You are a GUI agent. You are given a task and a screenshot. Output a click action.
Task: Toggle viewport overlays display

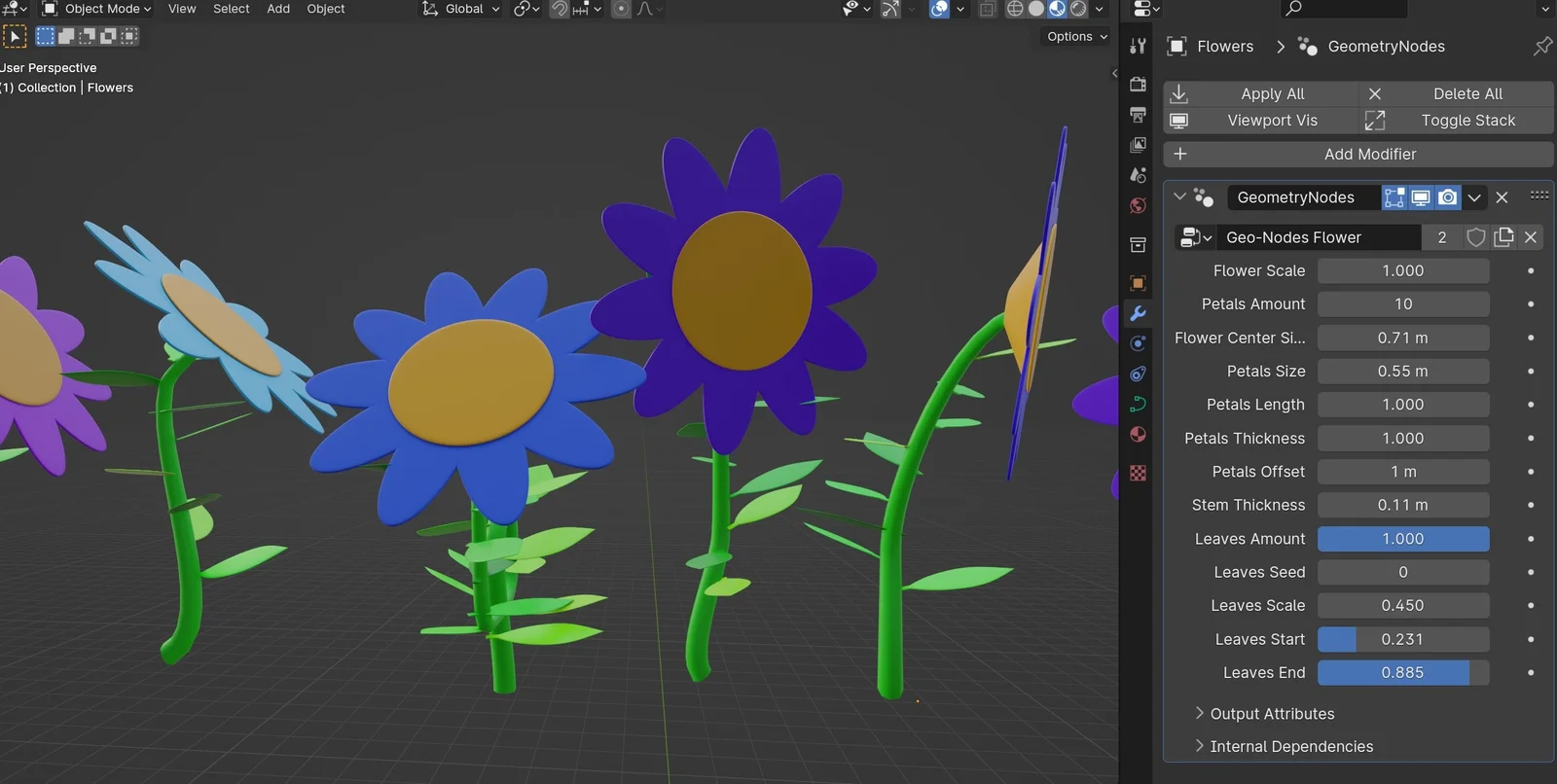tap(939, 9)
